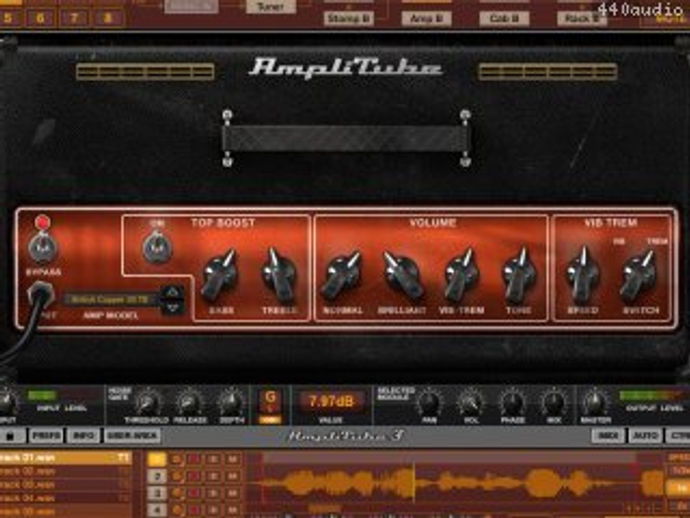Select next amp model down arrow
The image size is (690, 518).
(x=172, y=308)
